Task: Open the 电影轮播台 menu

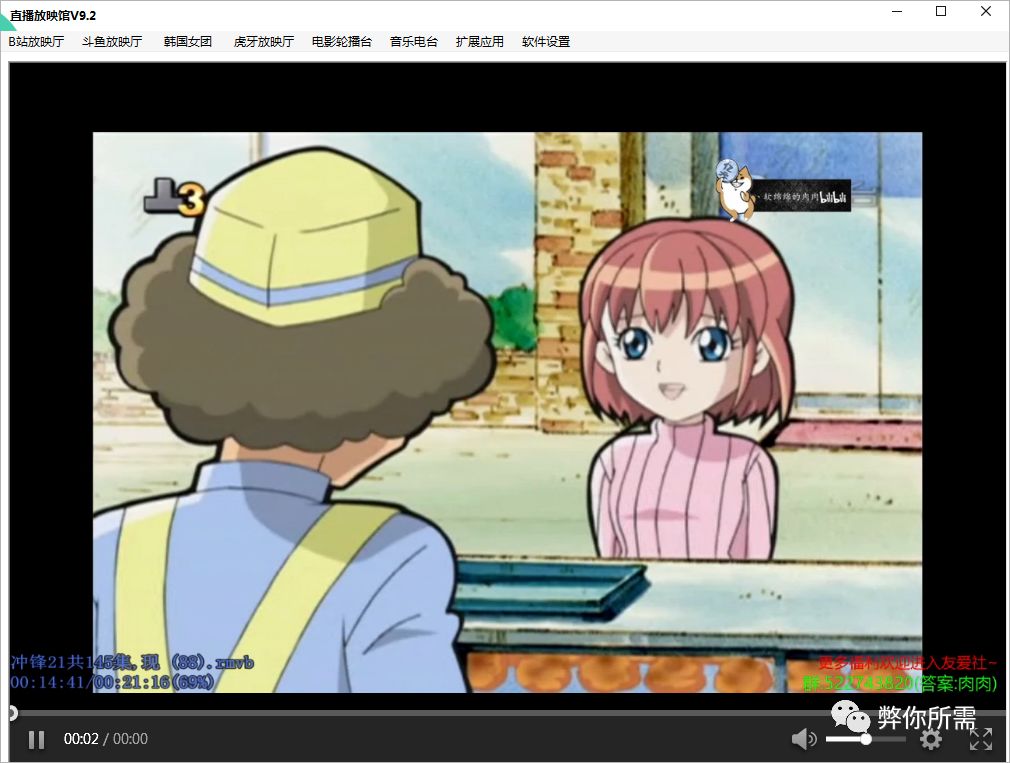Action: coord(341,42)
